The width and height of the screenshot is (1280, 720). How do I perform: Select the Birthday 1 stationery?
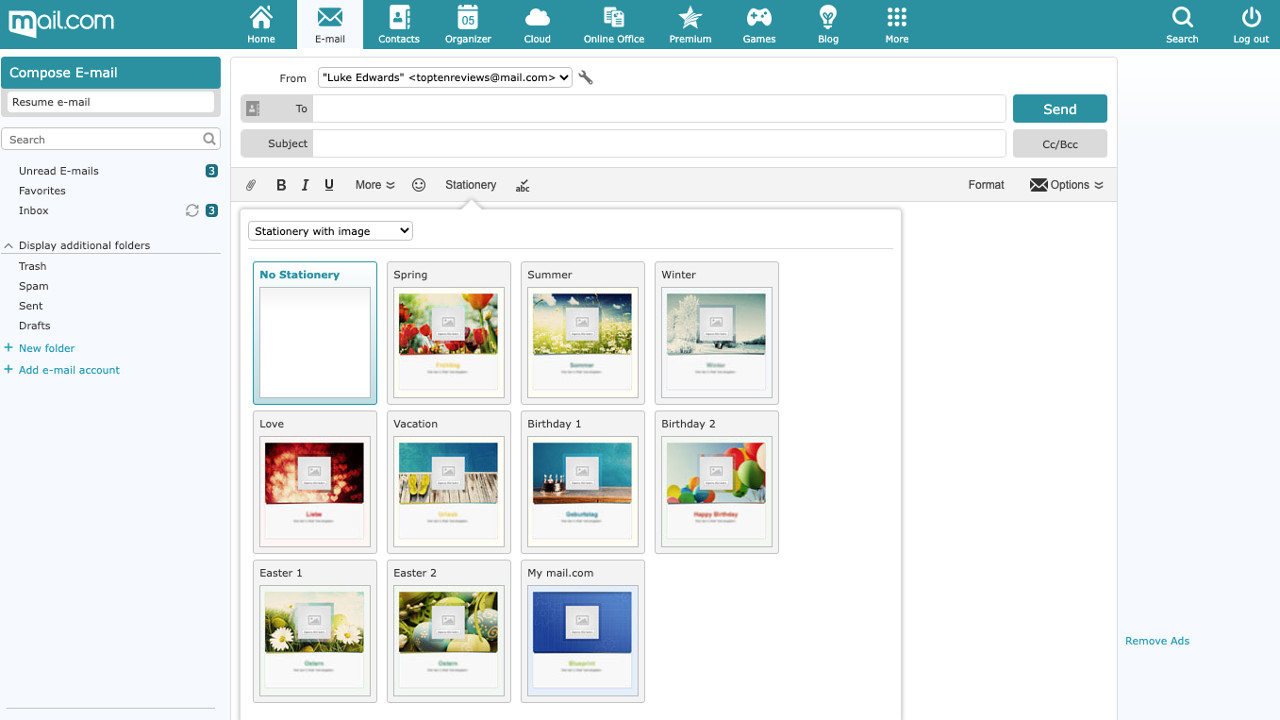583,482
